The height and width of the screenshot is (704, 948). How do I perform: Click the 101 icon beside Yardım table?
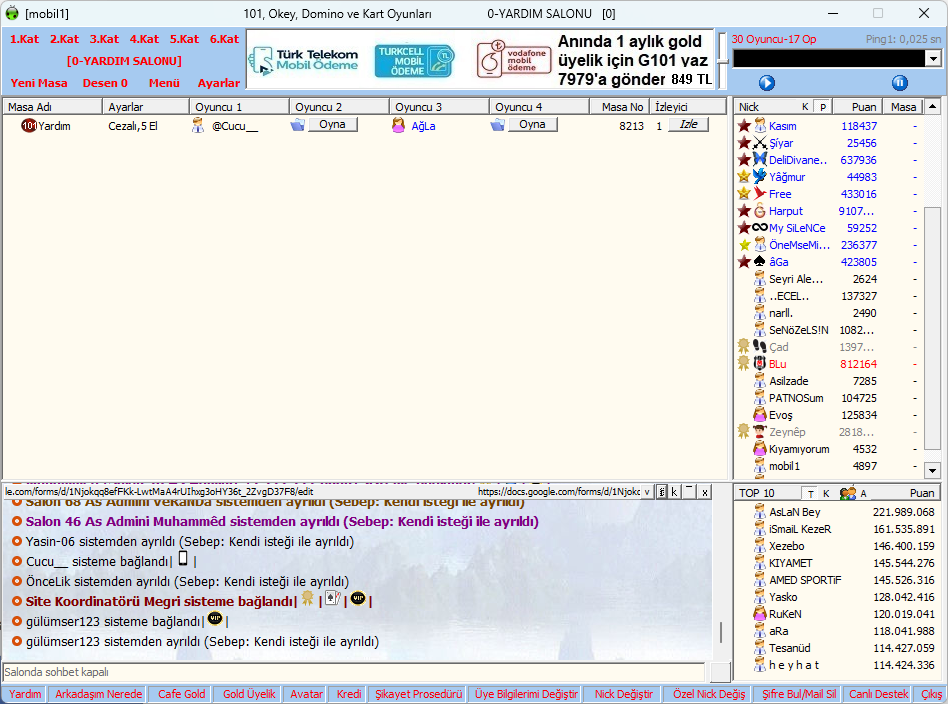pyautogui.click(x=28, y=126)
